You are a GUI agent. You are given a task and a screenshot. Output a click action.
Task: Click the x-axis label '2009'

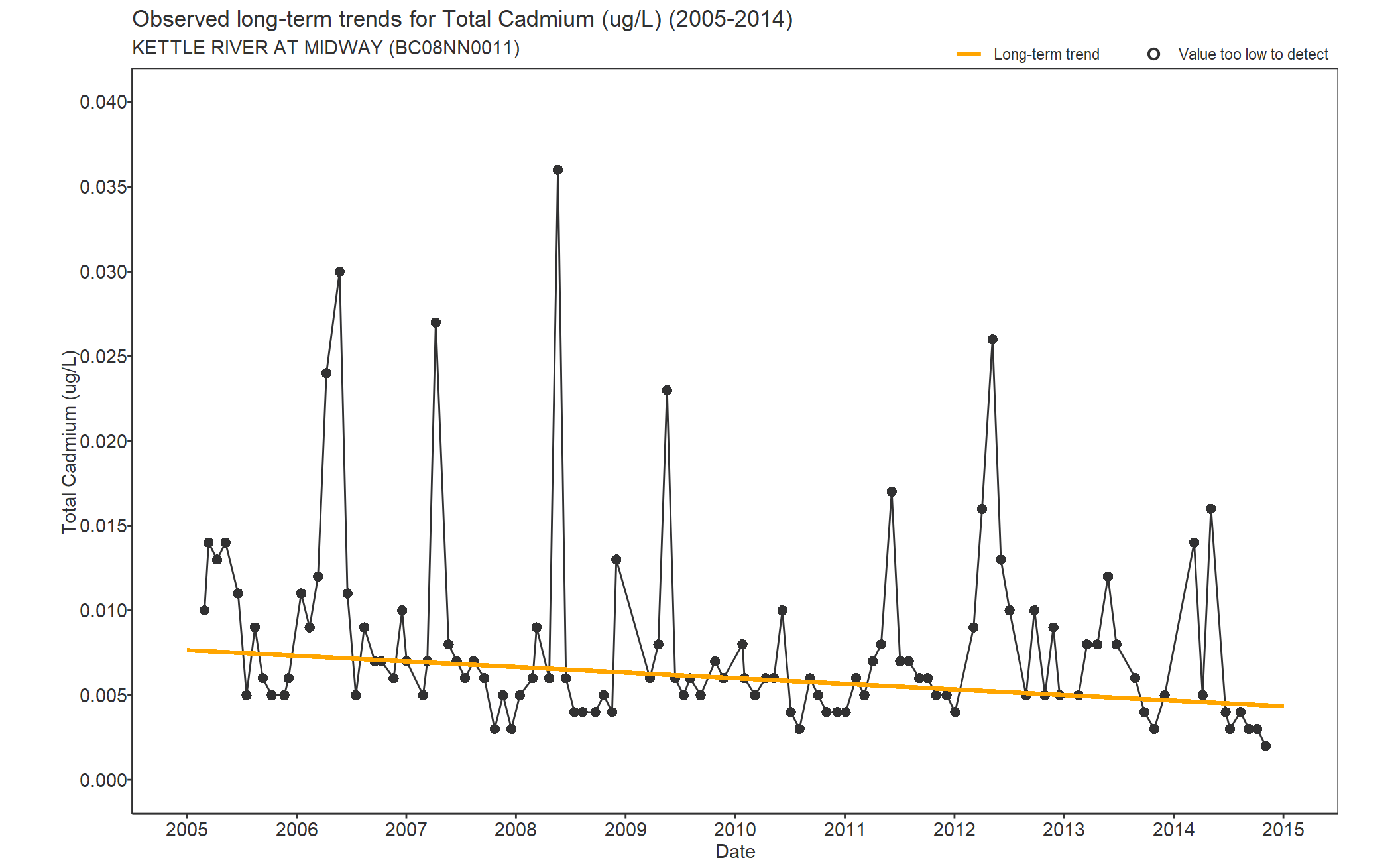[625, 830]
